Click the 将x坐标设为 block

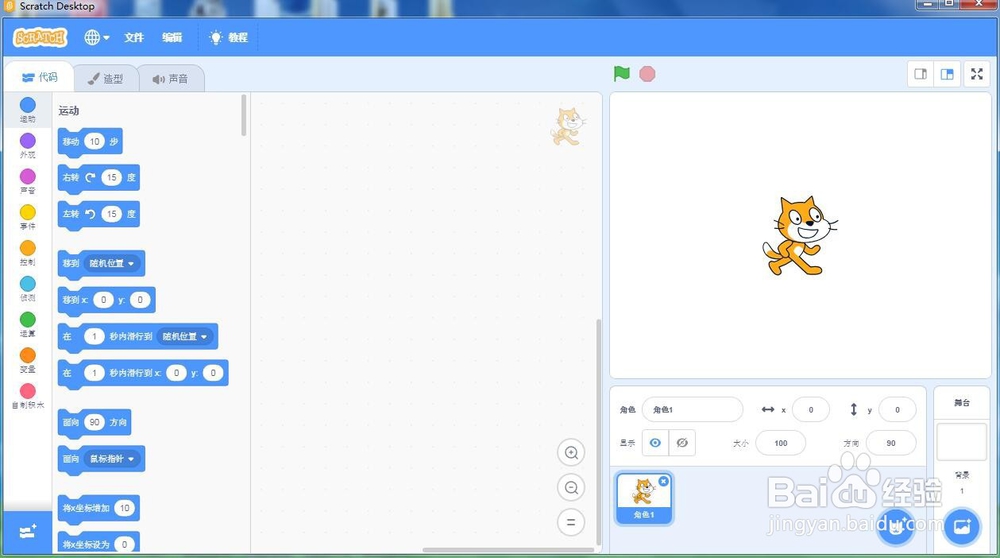[x=99, y=543]
